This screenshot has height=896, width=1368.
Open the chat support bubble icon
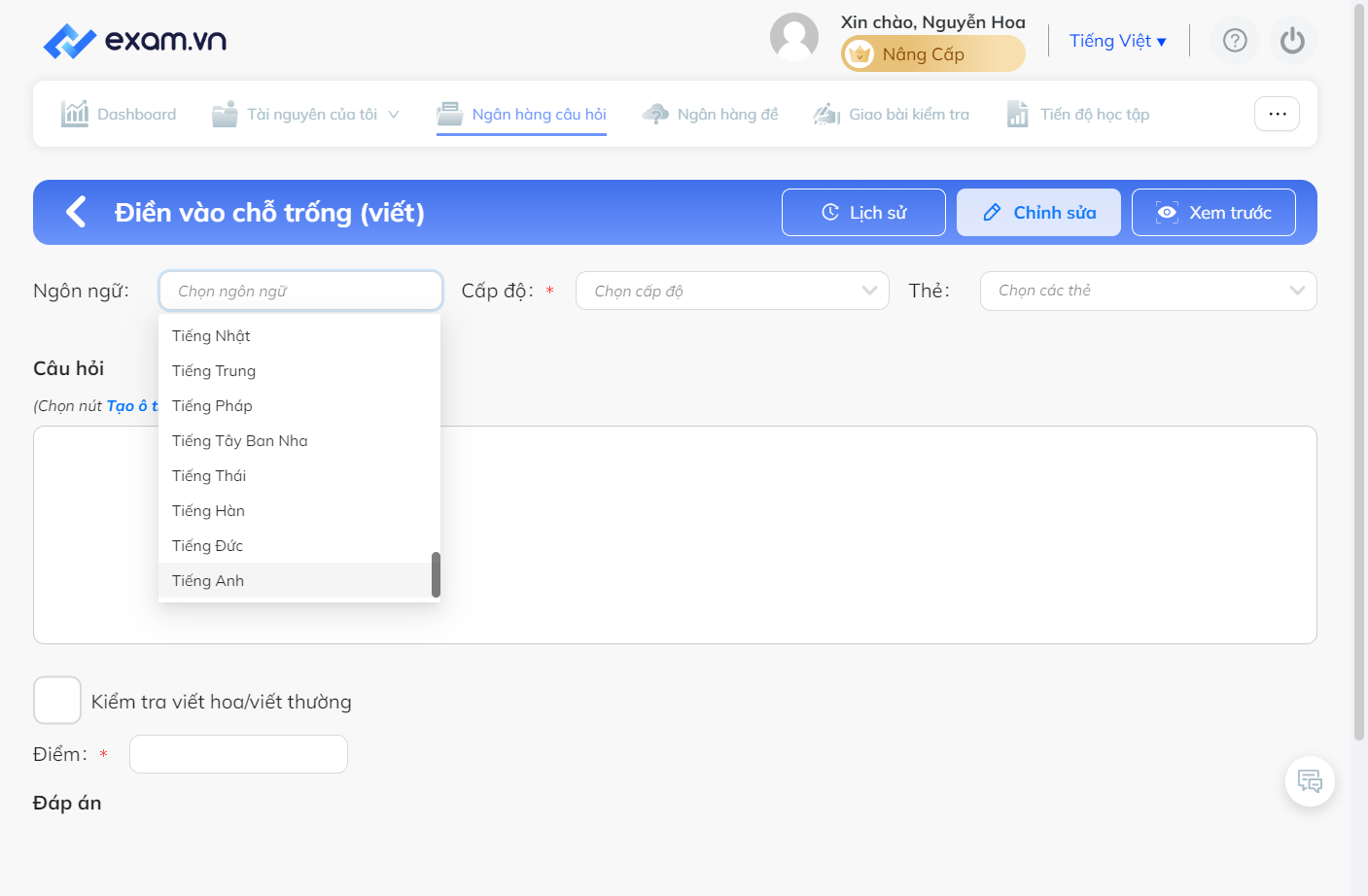point(1310,781)
